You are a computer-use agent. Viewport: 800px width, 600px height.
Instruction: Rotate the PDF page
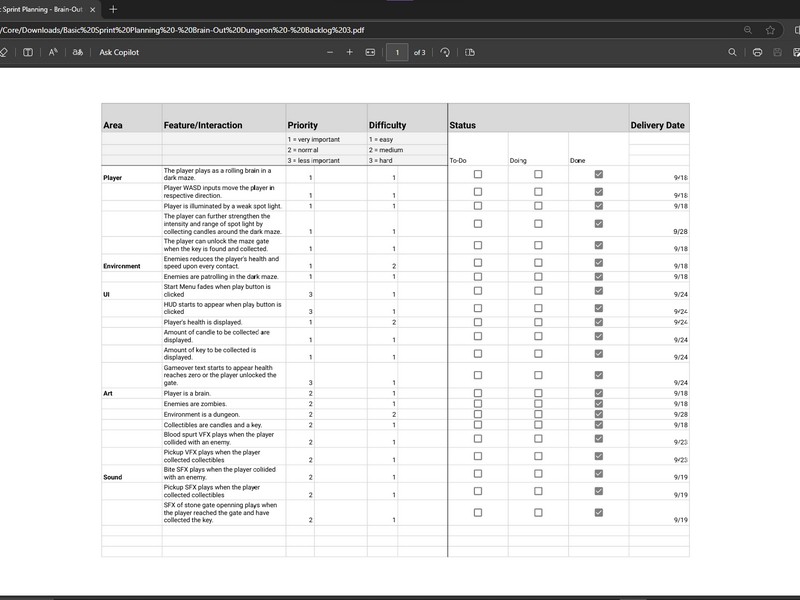tap(445, 52)
